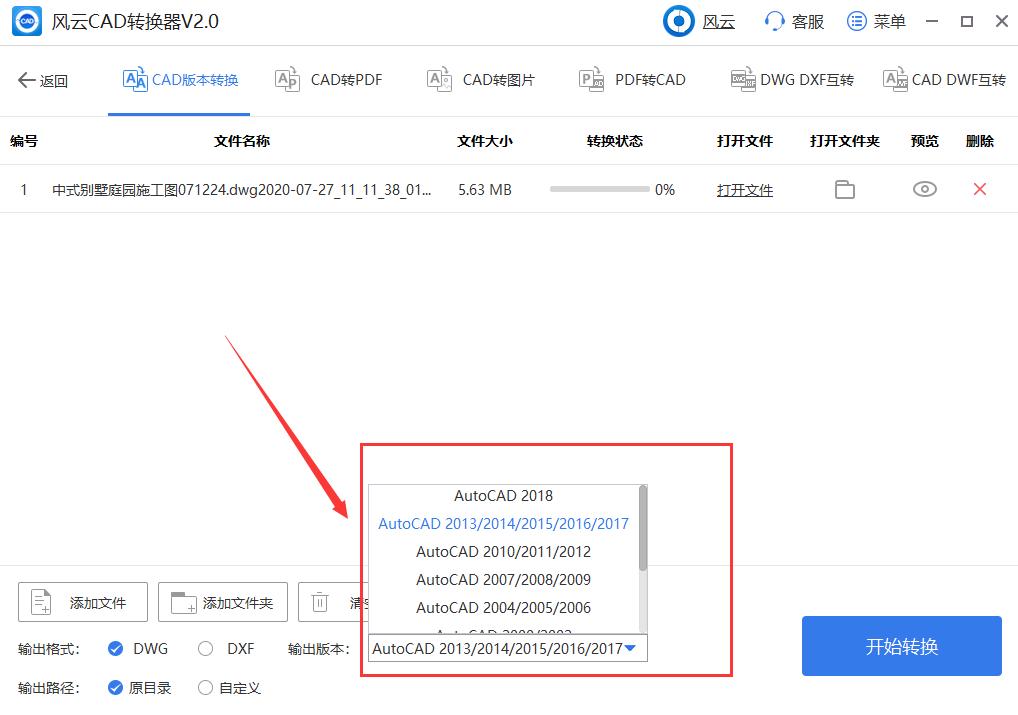Switch to DWG DXF互转 mode
Image resolution: width=1018 pixels, height=715 pixels.
click(x=792, y=79)
